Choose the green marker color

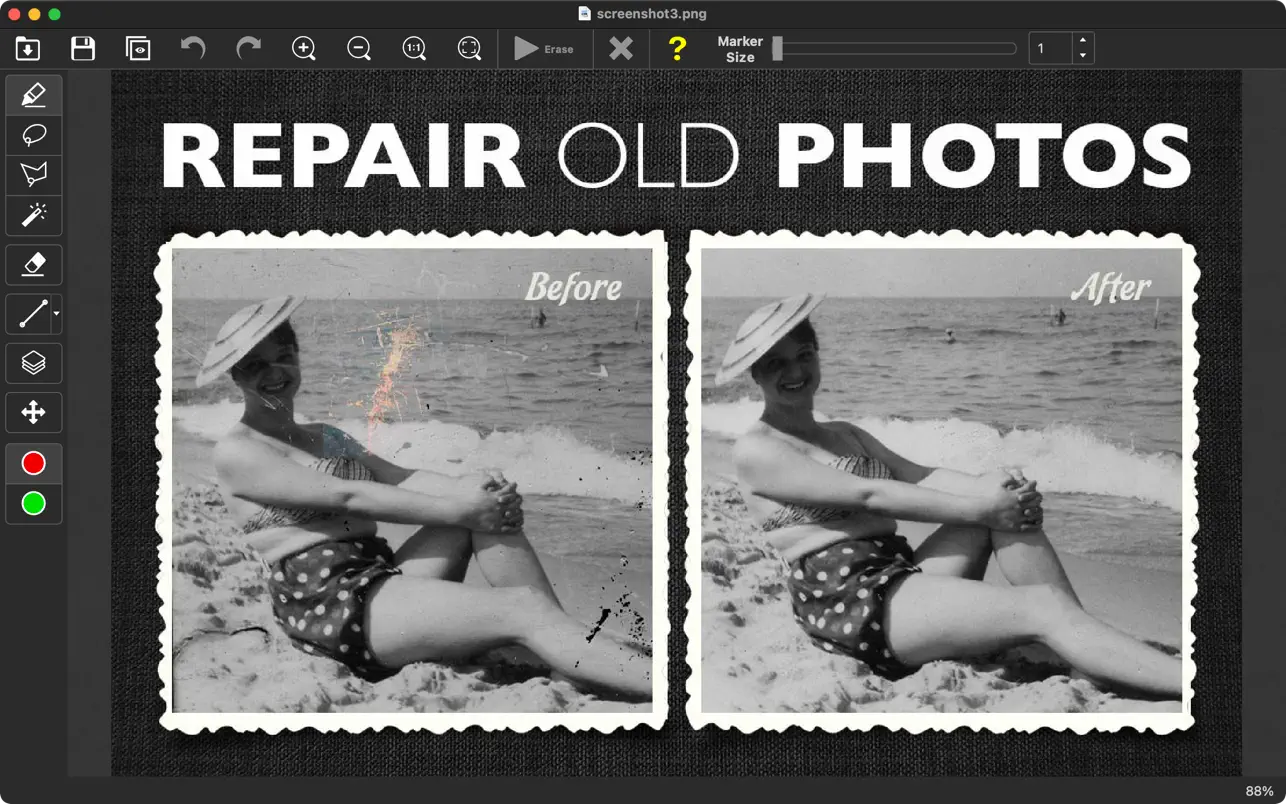click(34, 504)
